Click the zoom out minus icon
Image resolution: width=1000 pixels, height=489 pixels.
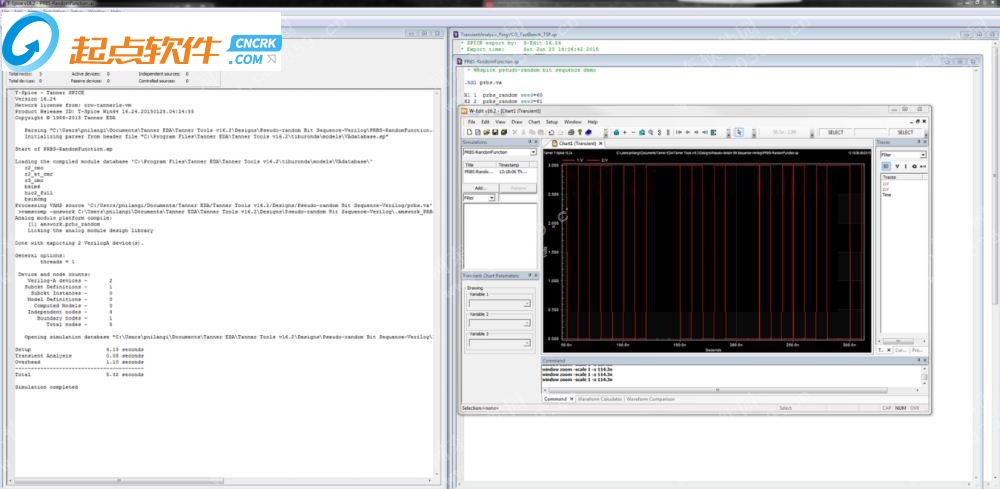point(634,132)
